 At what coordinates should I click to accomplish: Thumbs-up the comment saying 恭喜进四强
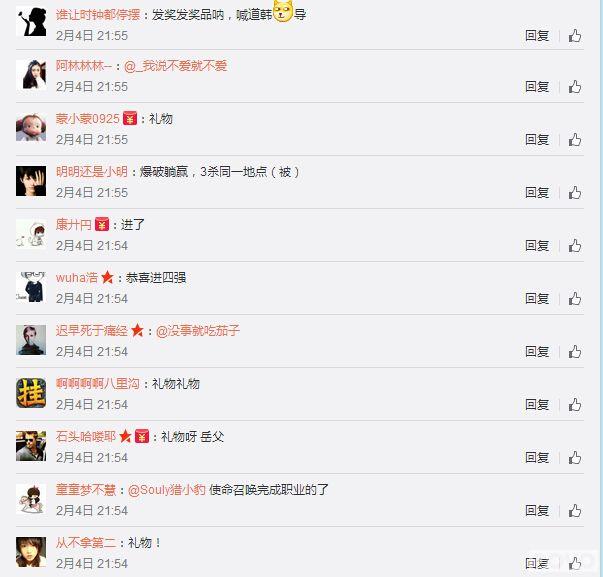tap(575, 299)
